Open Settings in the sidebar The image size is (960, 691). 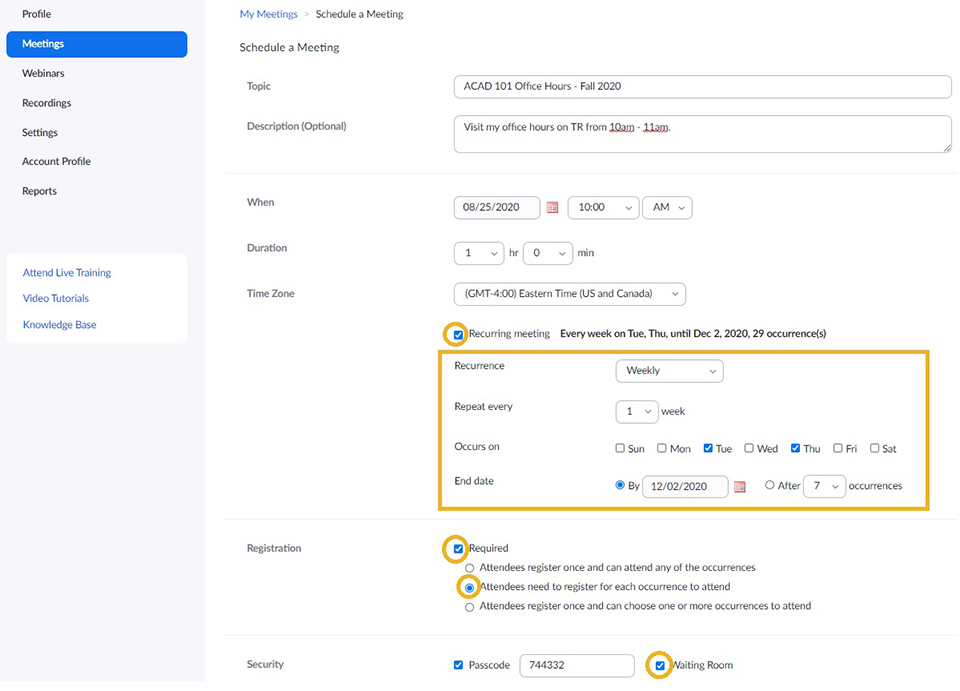point(40,132)
